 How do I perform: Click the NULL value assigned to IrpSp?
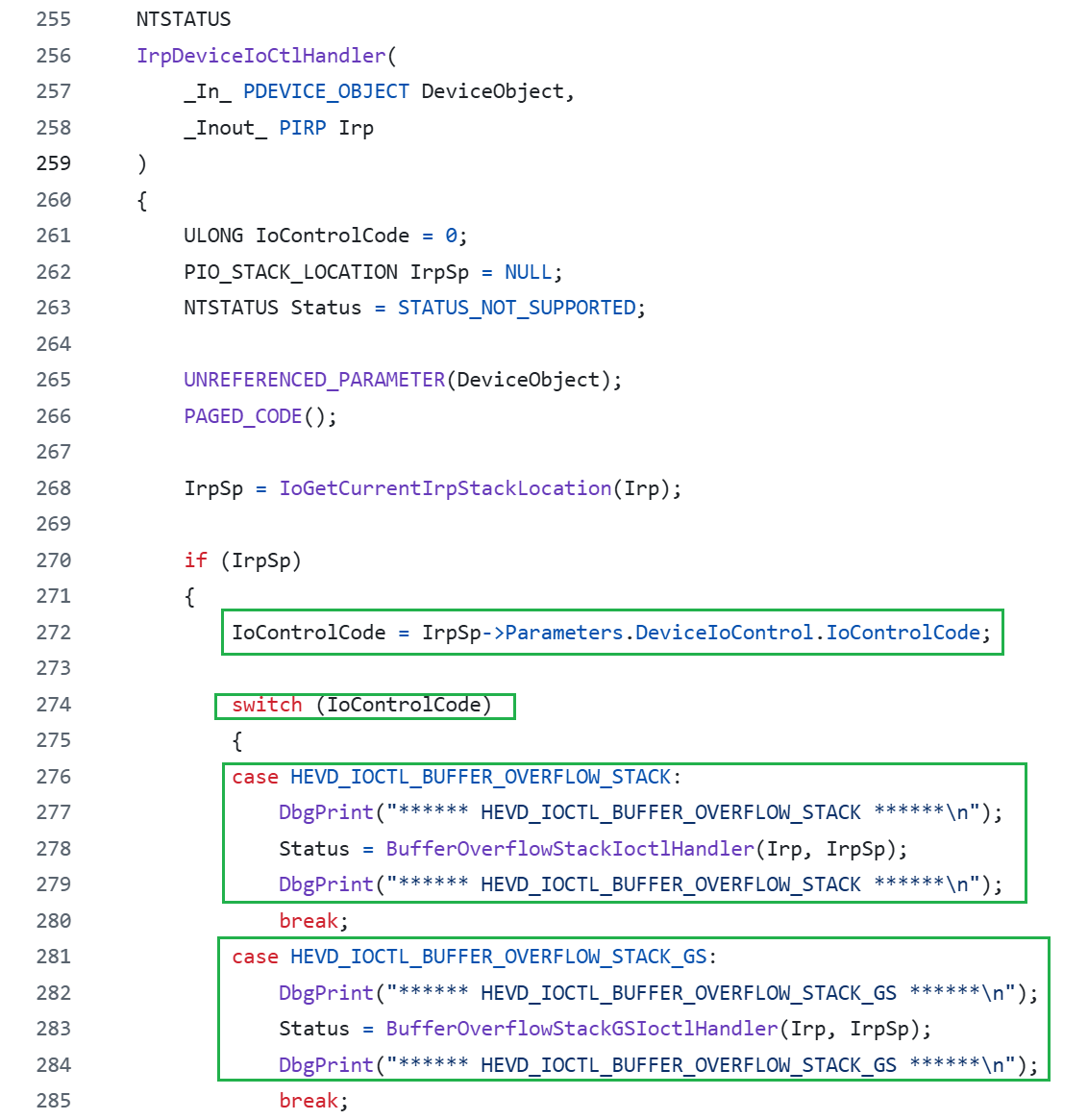[528, 272]
